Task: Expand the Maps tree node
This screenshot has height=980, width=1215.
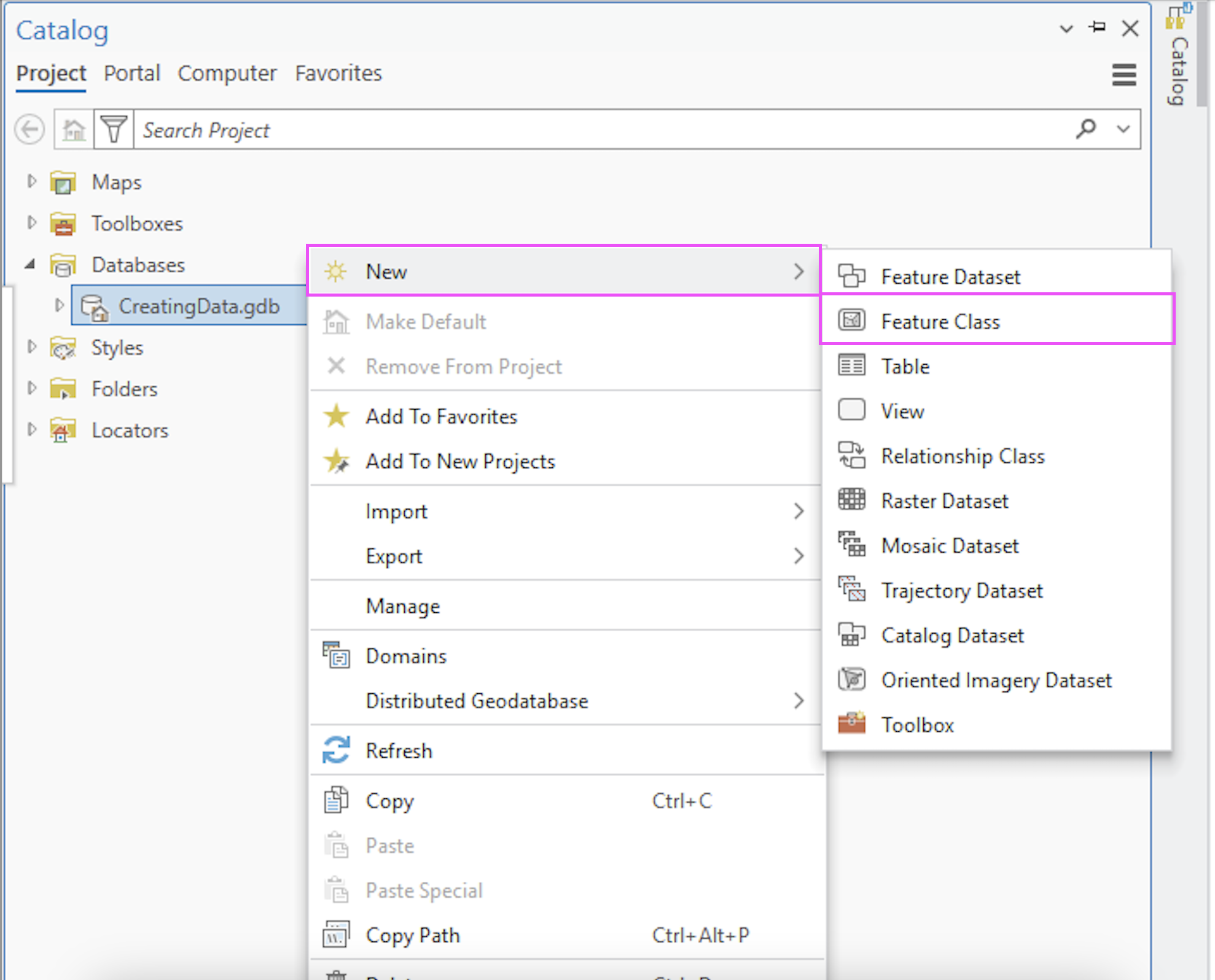Action: tap(32, 181)
